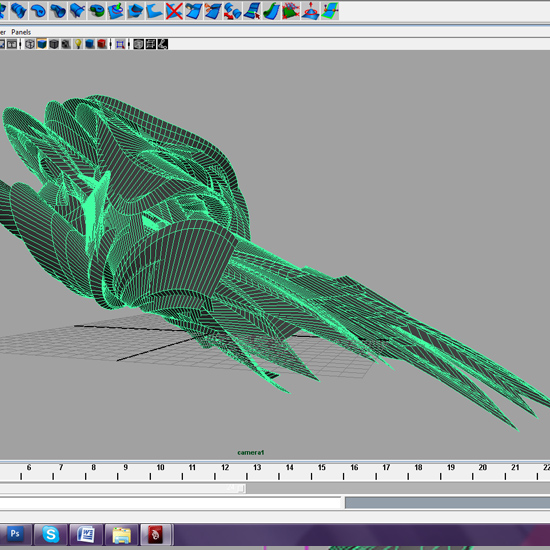Image resolution: width=550 pixels, height=550 pixels.
Task: Enable use all lights bulb icon
Action: click(78, 44)
